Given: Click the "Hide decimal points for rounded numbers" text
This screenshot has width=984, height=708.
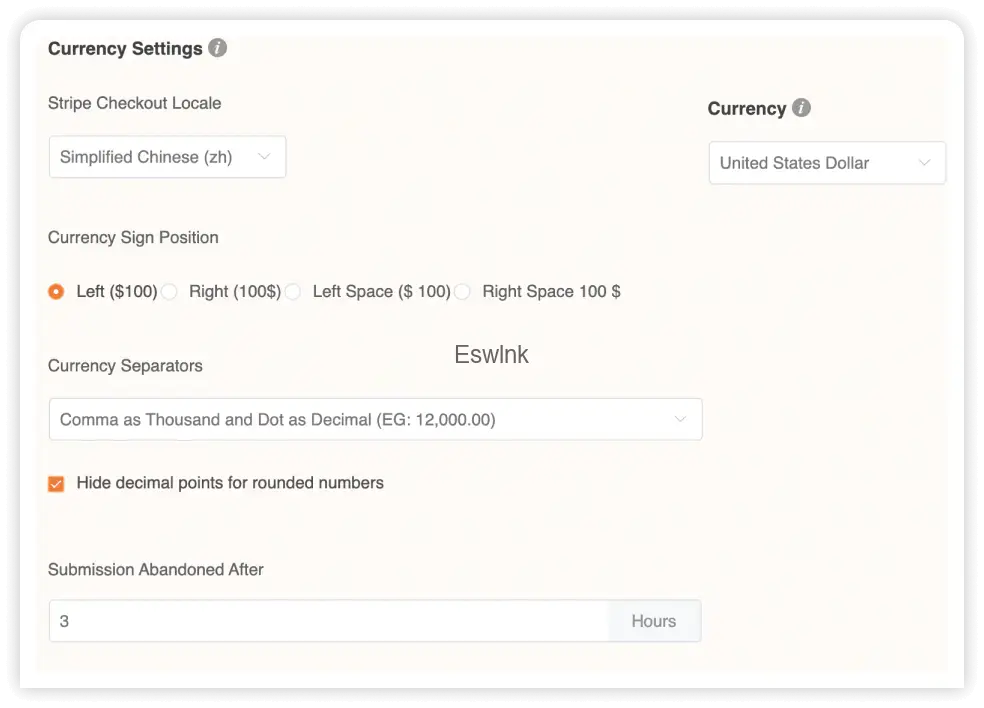Looking at the screenshot, I should [x=230, y=483].
